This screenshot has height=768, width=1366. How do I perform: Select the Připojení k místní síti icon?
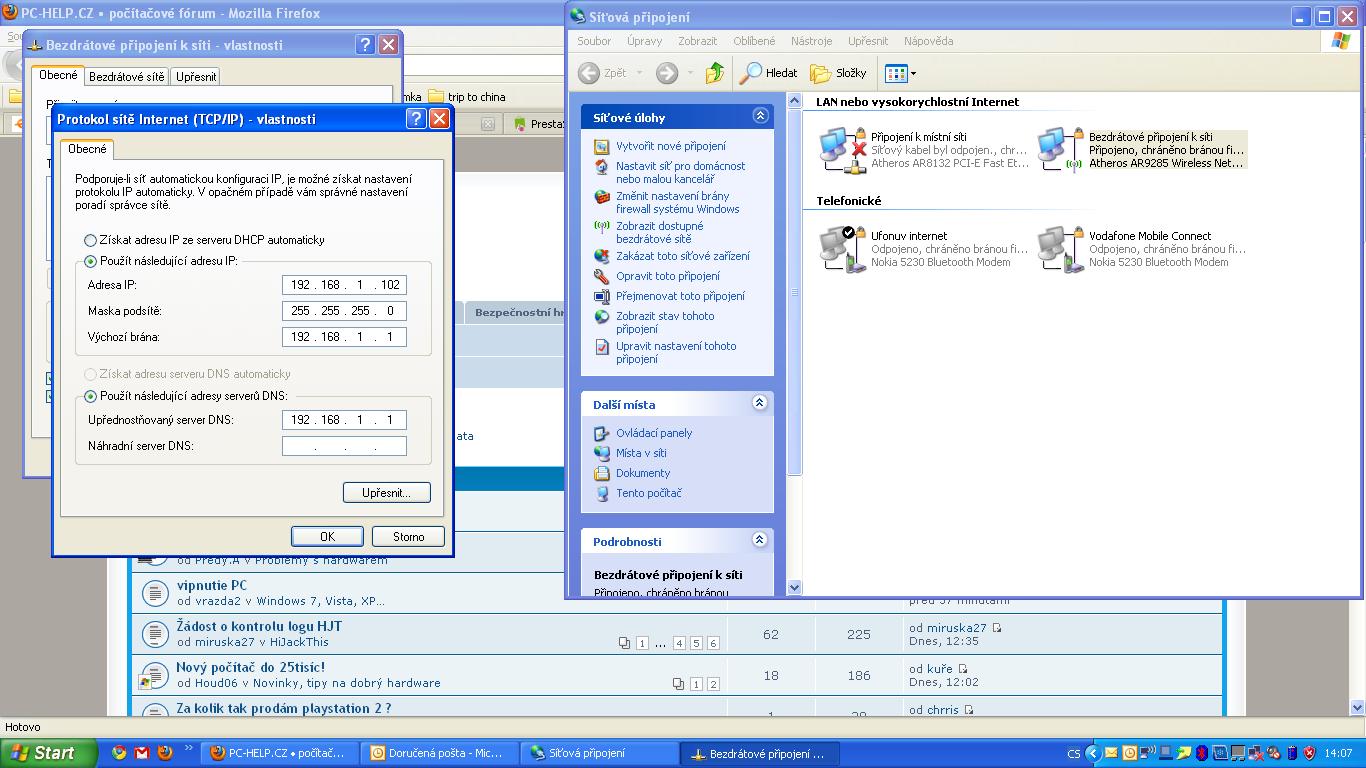point(842,150)
